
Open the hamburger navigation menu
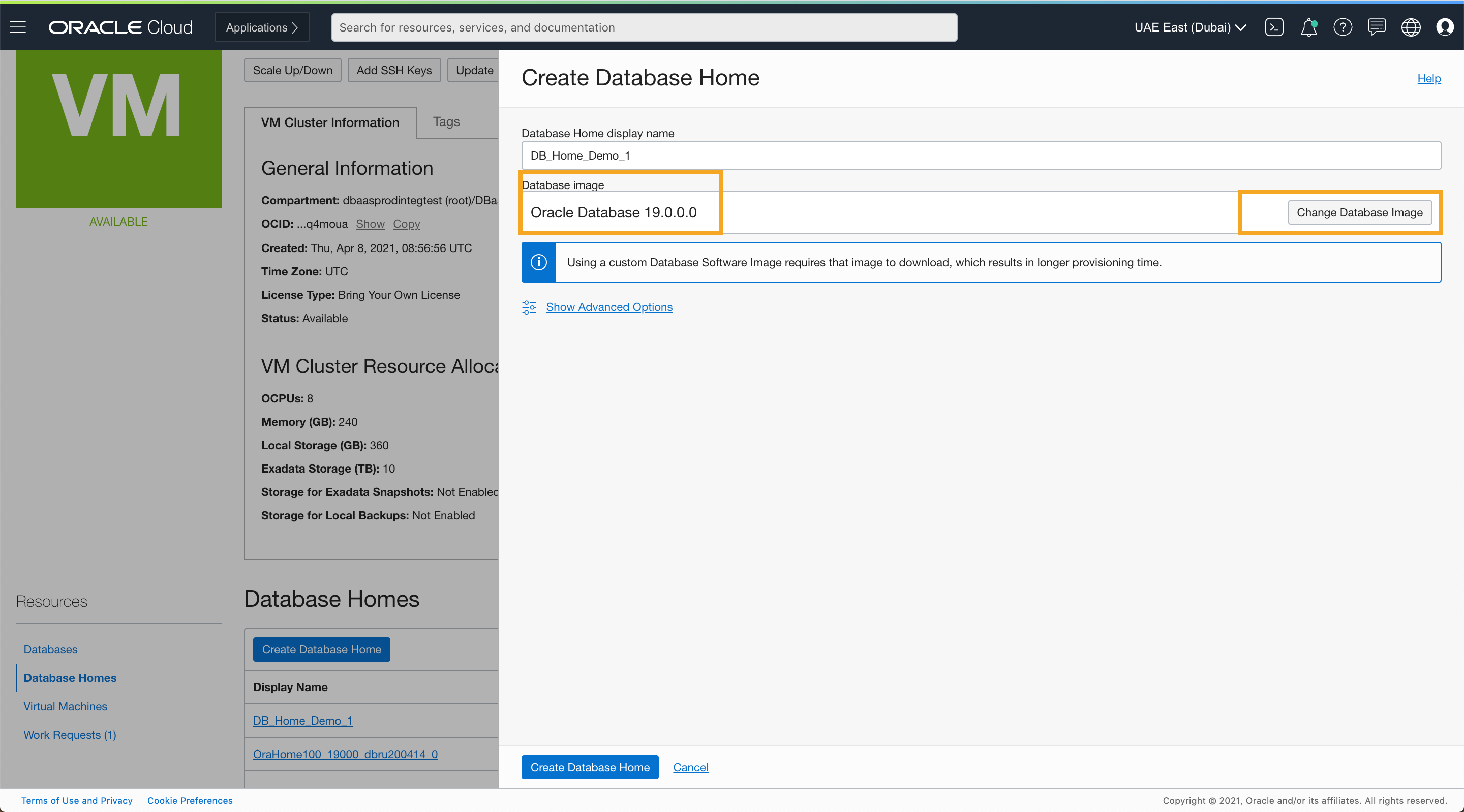click(x=18, y=27)
